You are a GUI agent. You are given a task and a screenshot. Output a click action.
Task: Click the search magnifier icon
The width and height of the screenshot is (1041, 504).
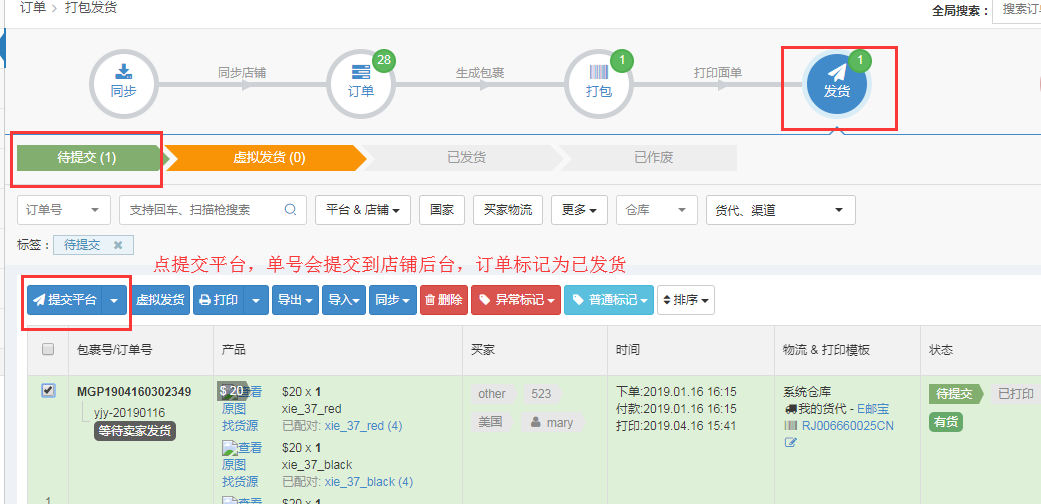pyautogui.click(x=291, y=210)
